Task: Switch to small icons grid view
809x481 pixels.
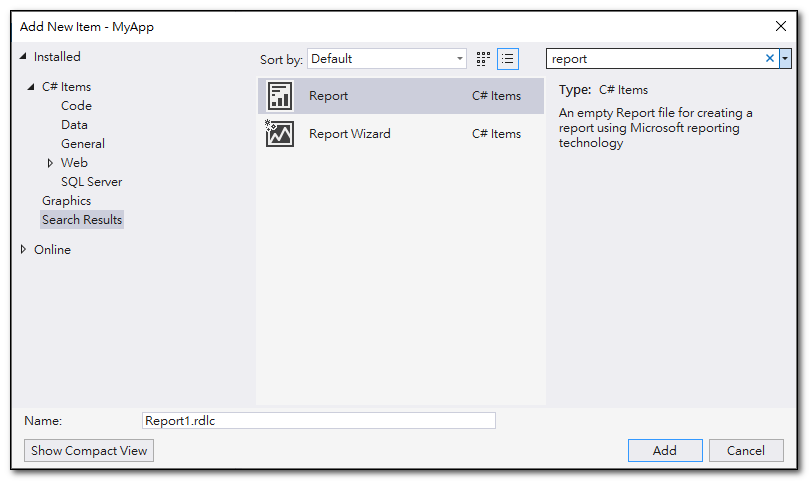Action: pos(484,59)
